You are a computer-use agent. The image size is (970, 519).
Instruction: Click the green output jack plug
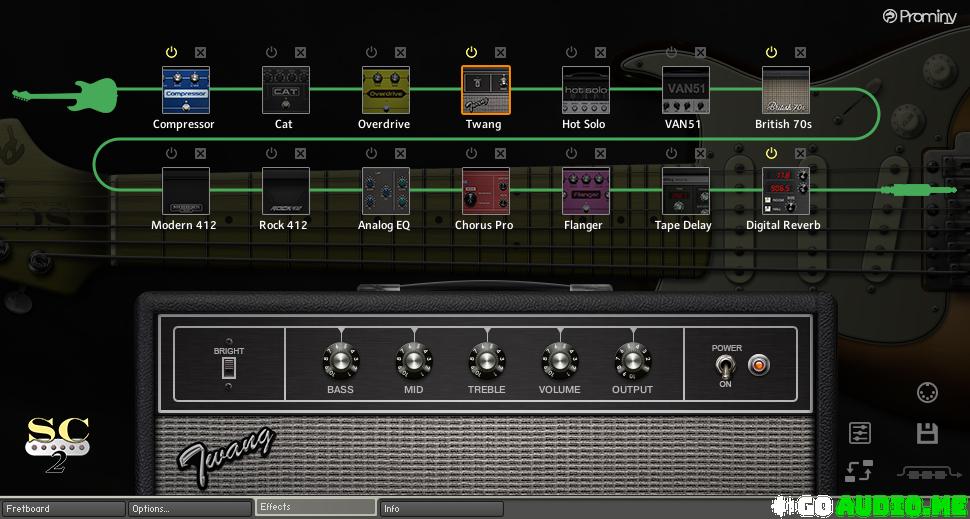click(918, 190)
